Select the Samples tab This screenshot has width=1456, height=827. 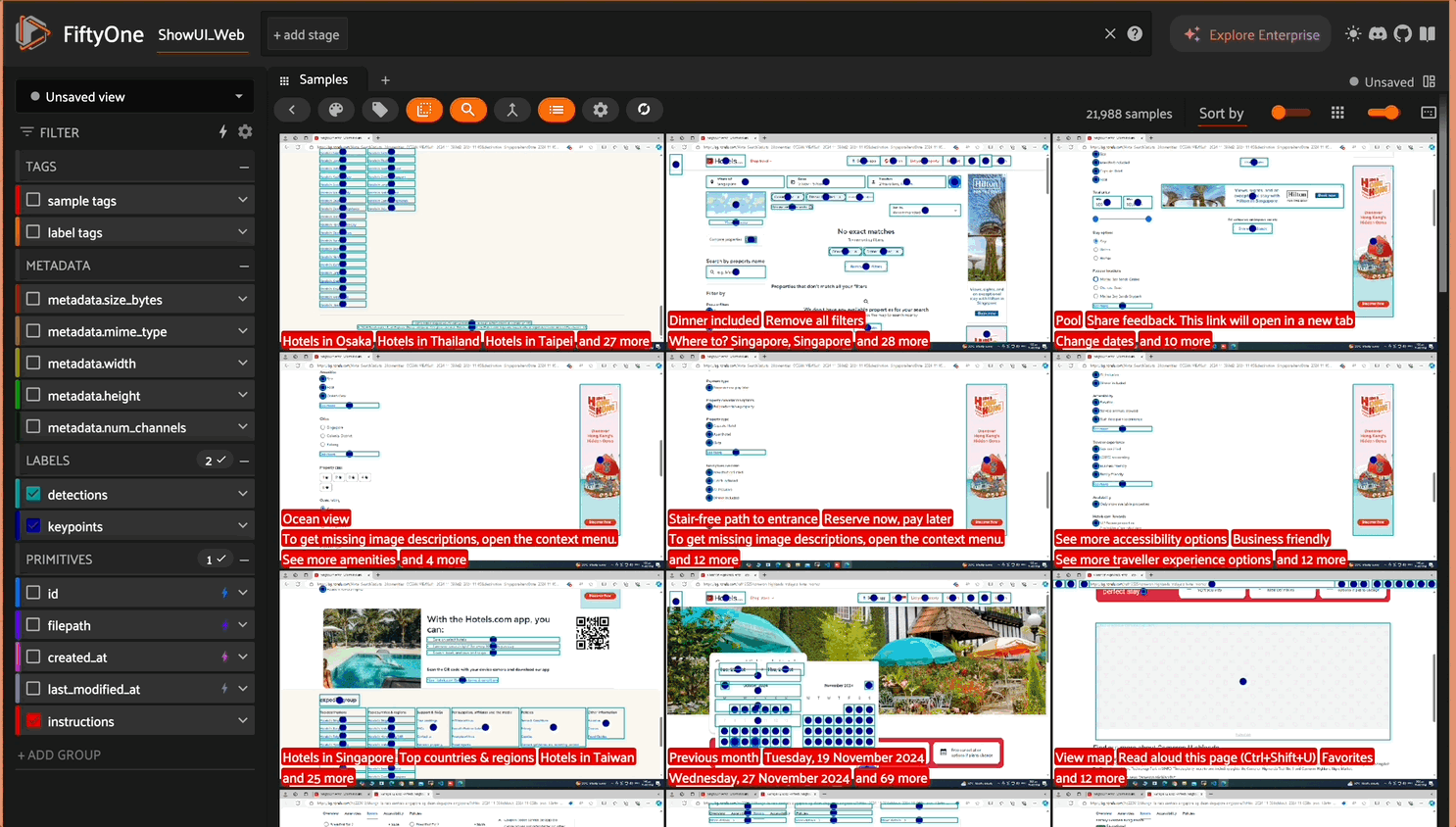[x=322, y=80]
